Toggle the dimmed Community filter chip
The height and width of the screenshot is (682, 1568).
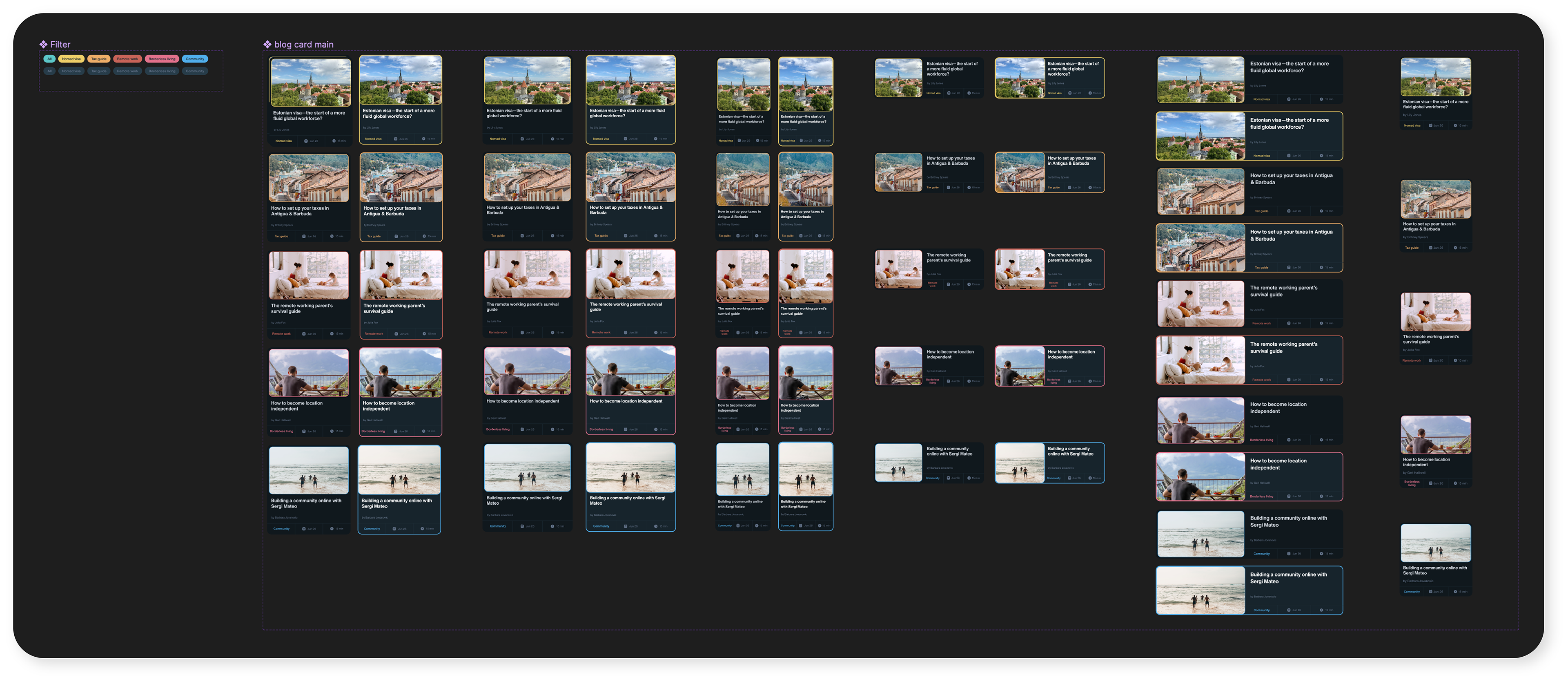tap(195, 71)
